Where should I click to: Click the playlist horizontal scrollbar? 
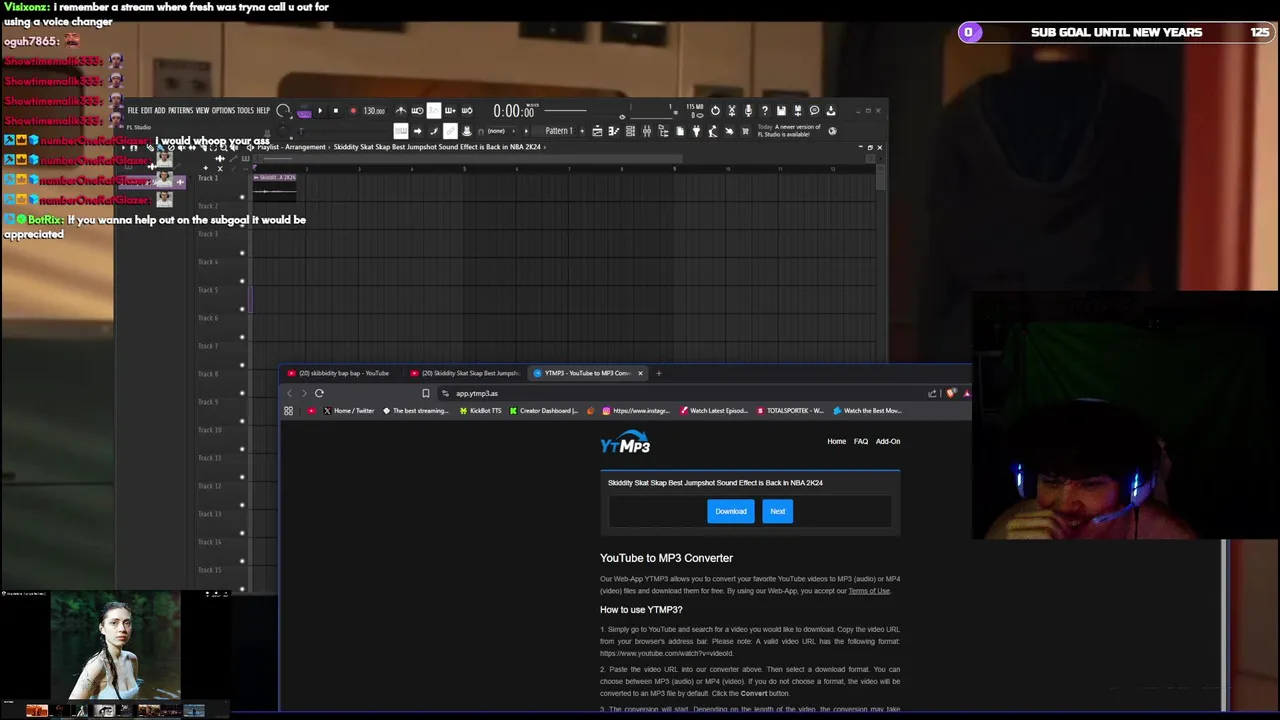470,158
